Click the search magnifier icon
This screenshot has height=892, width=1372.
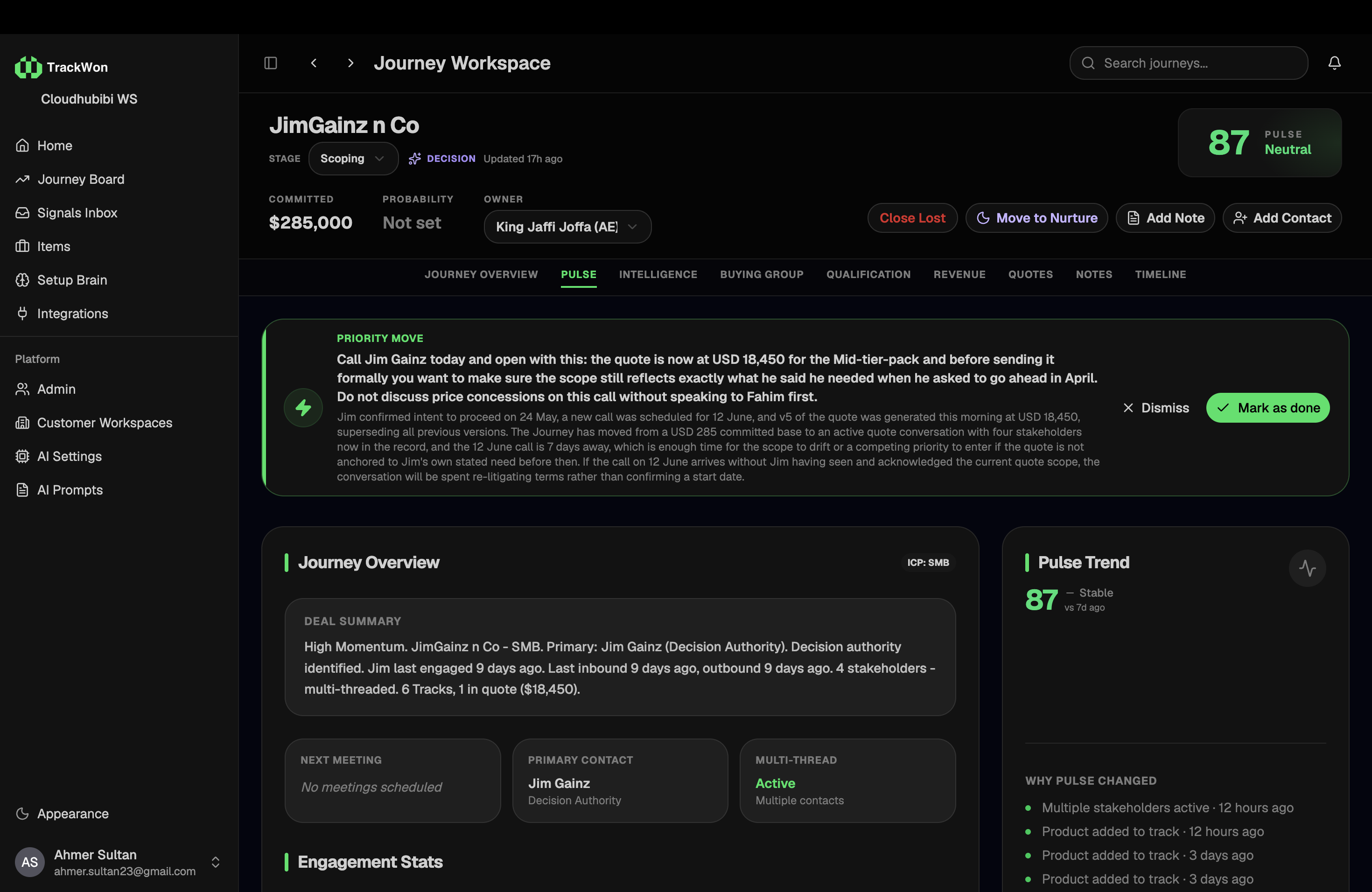[x=1088, y=63]
